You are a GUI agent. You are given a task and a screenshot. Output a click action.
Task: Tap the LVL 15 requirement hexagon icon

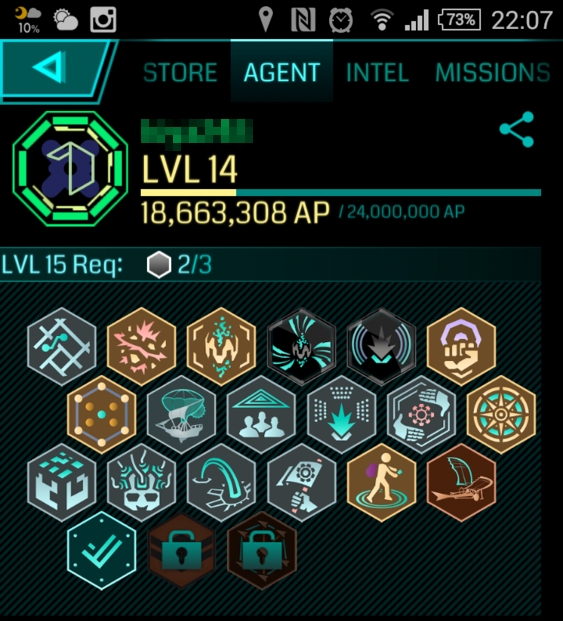[x=159, y=265]
